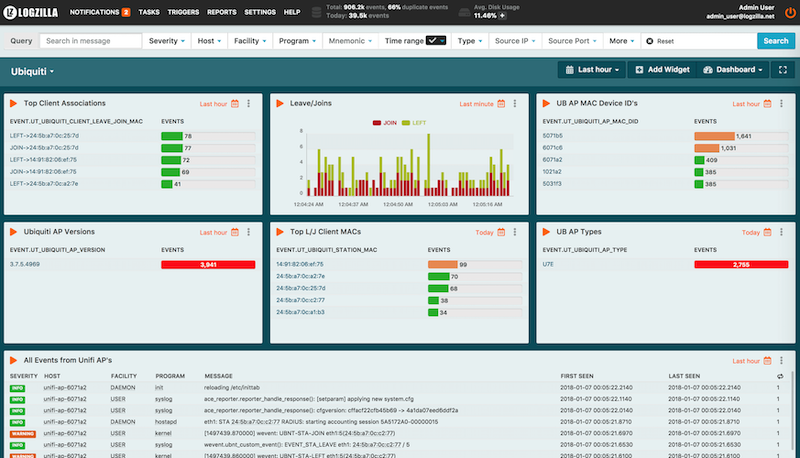This screenshot has width=800, height=458.
Task: Open options menu of All Events widget
Action: 781,361
